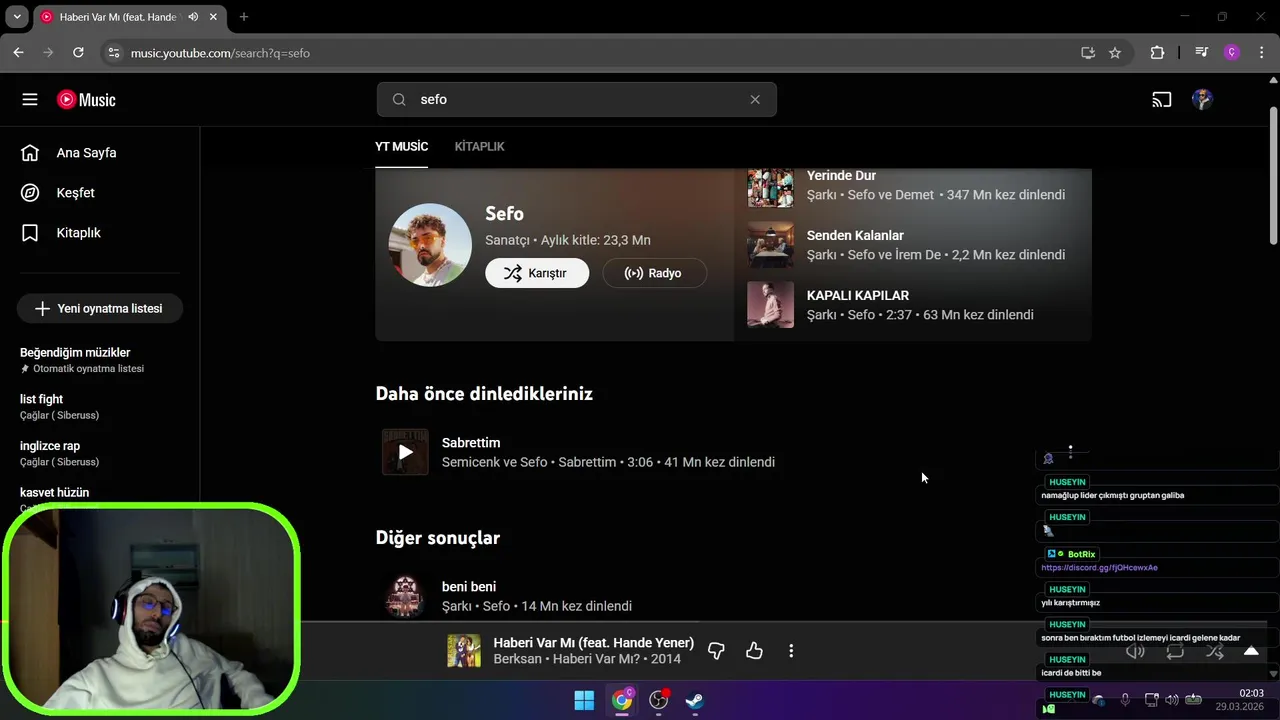
Task: Play Sabrettim via its play overlay
Action: pyautogui.click(x=405, y=452)
